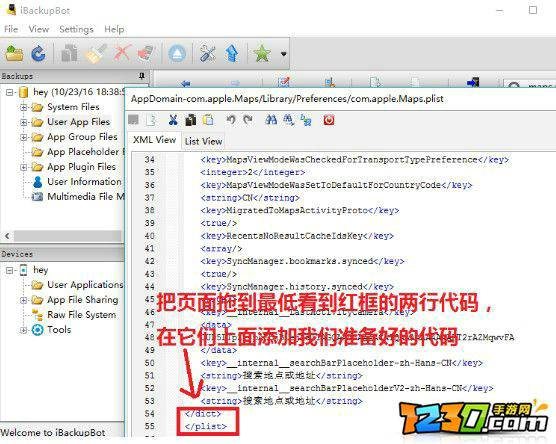Click line 34 MapsViewModeWasCheckedForTransportTypePreference key
The height and width of the screenshot is (444, 556).
355,160
